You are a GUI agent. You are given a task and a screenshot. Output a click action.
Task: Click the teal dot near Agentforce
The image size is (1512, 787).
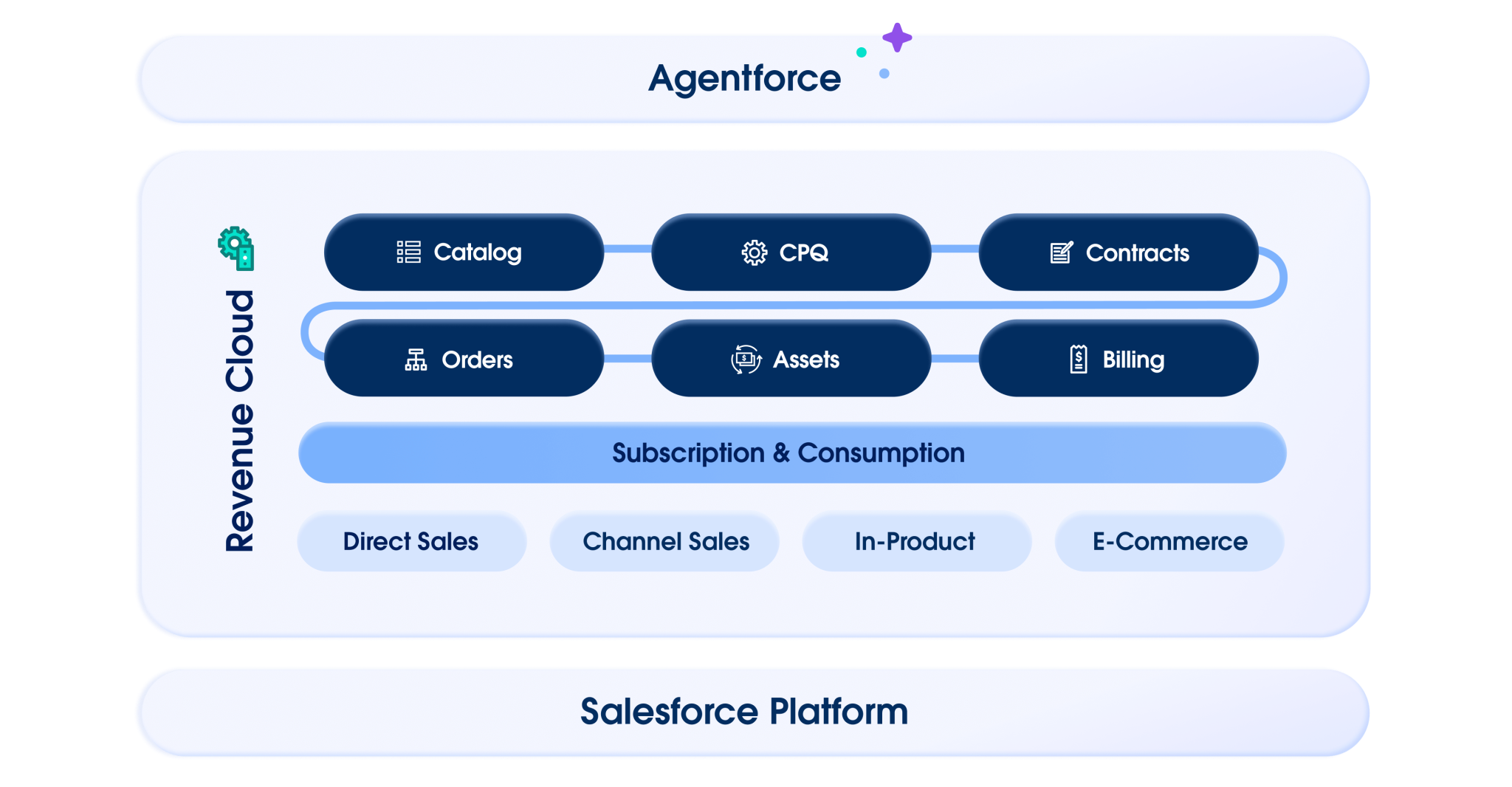click(x=861, y=52)
